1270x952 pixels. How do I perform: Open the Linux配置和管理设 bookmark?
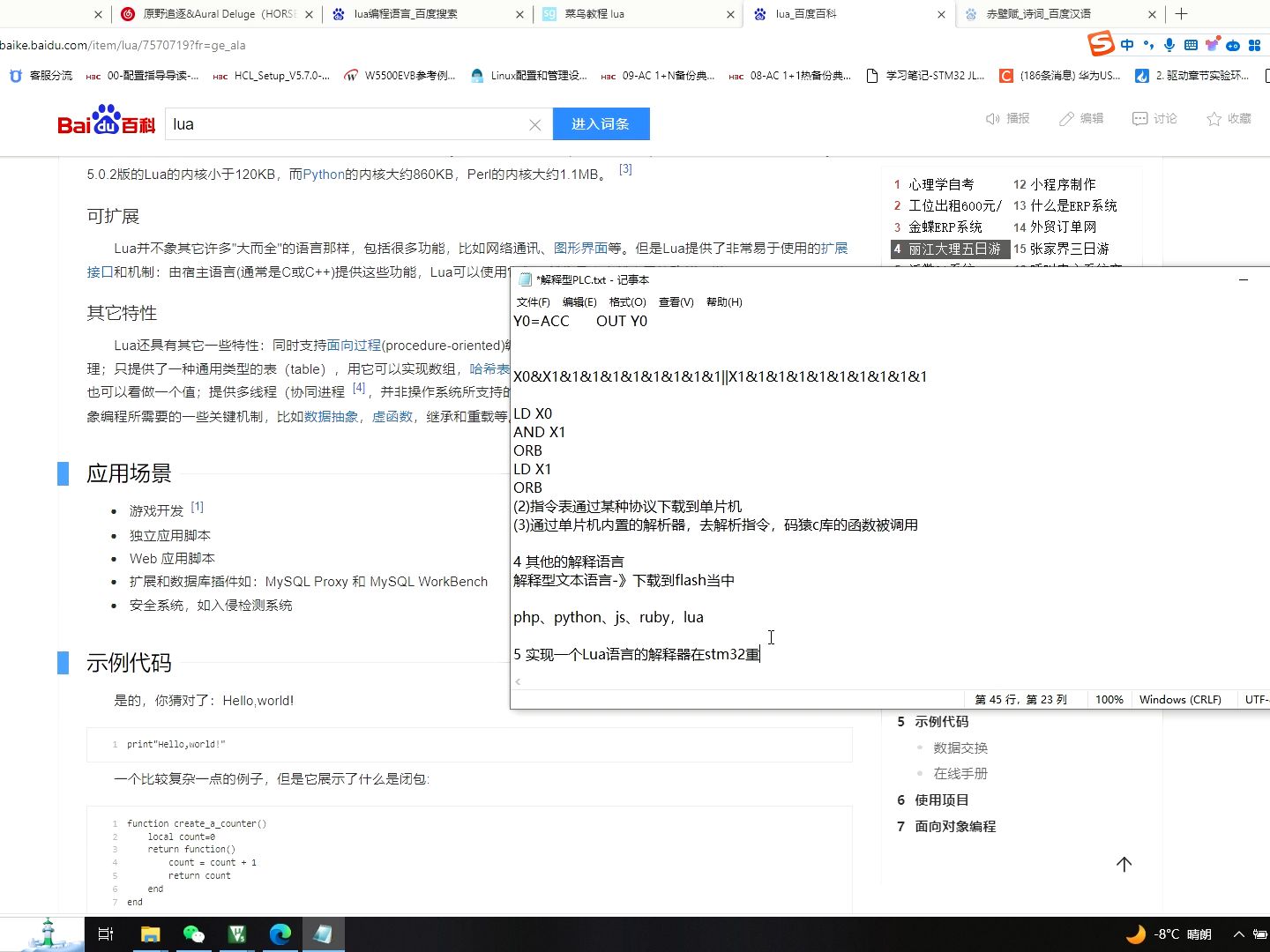(x=529, y=76)
